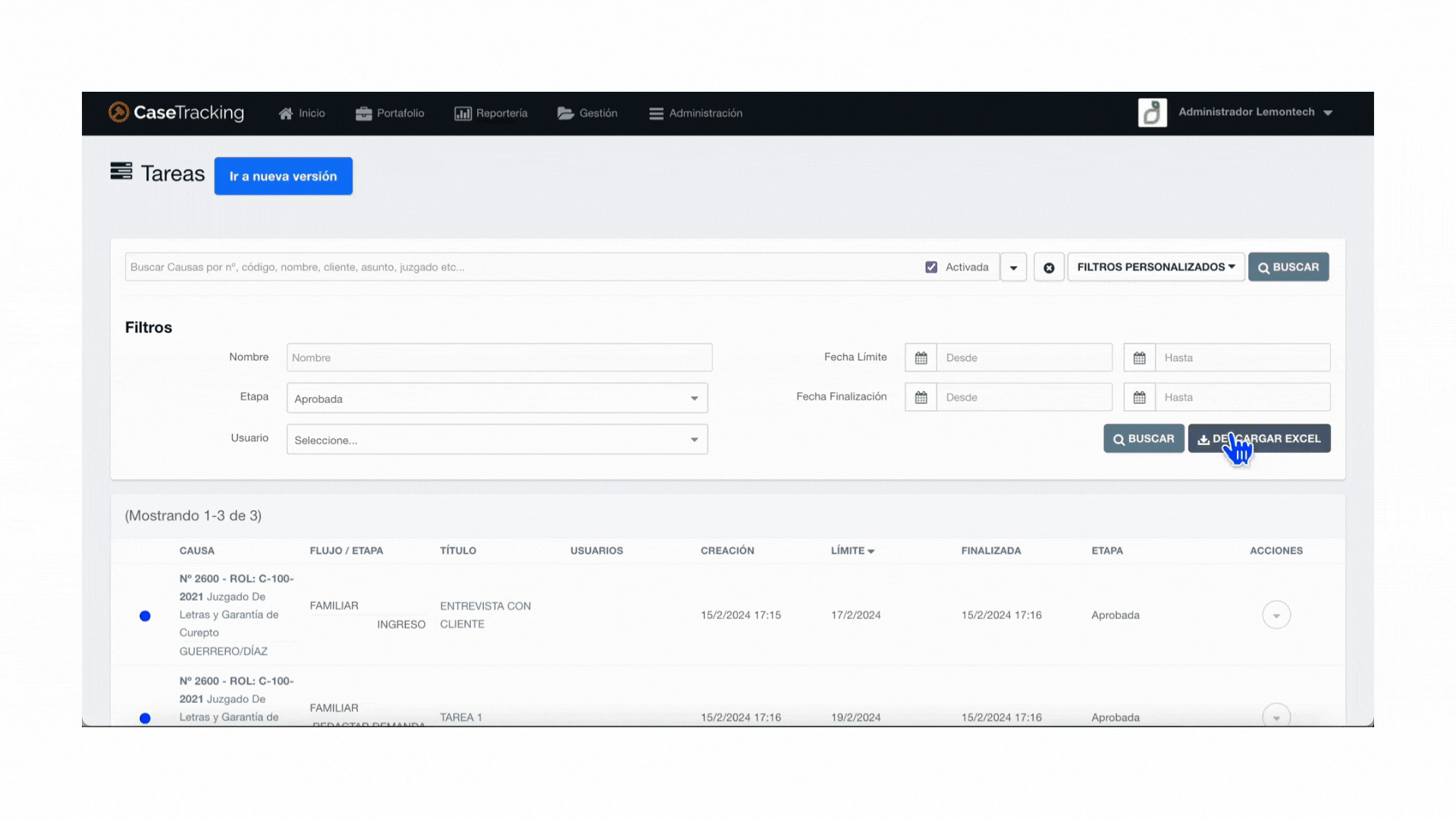Viewport: 1456px width, 819px height.
Task: Click the Inicio home icon
Action: pos(285,113)
